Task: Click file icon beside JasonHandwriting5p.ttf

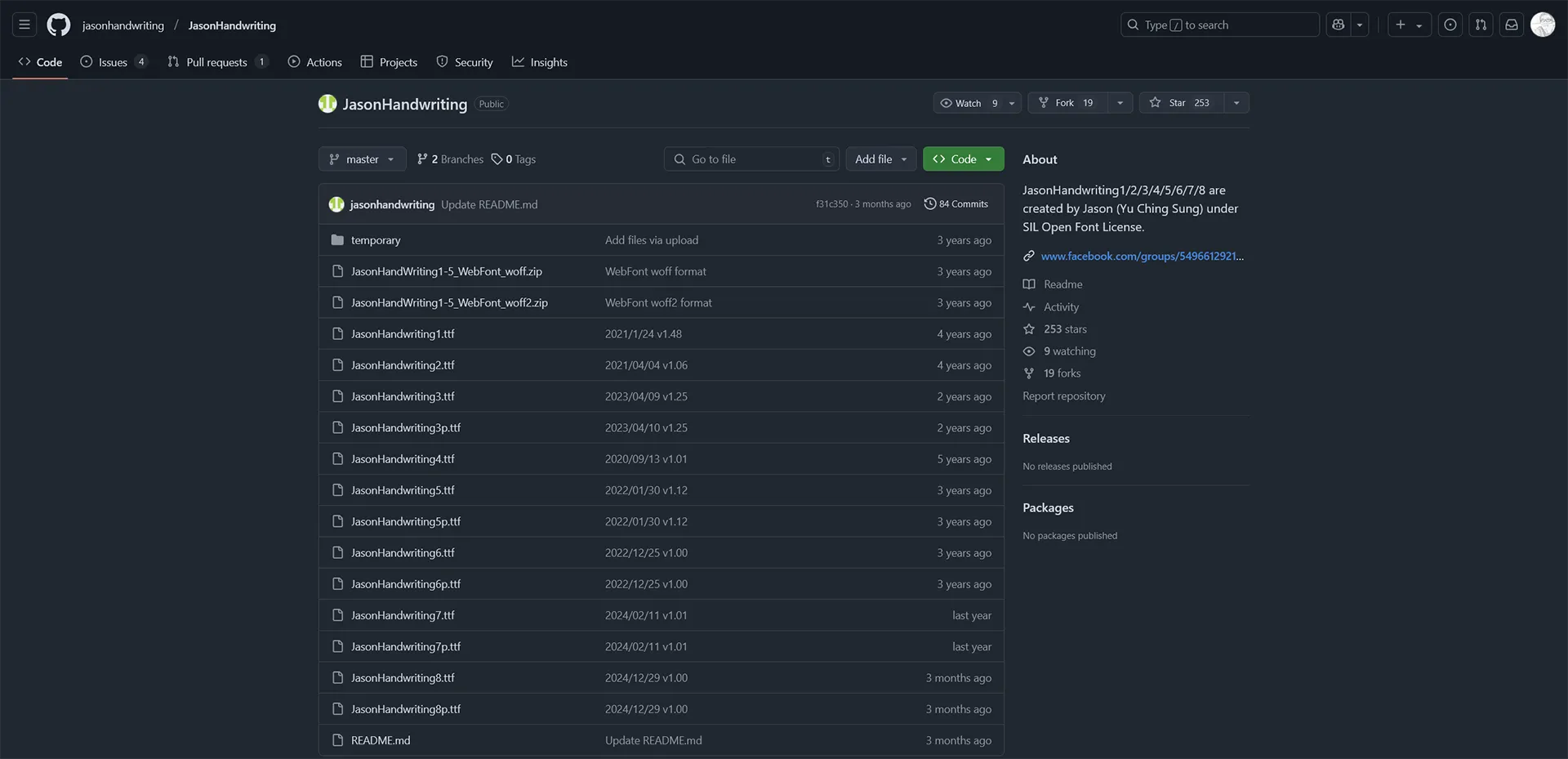Action: [337, 521]
